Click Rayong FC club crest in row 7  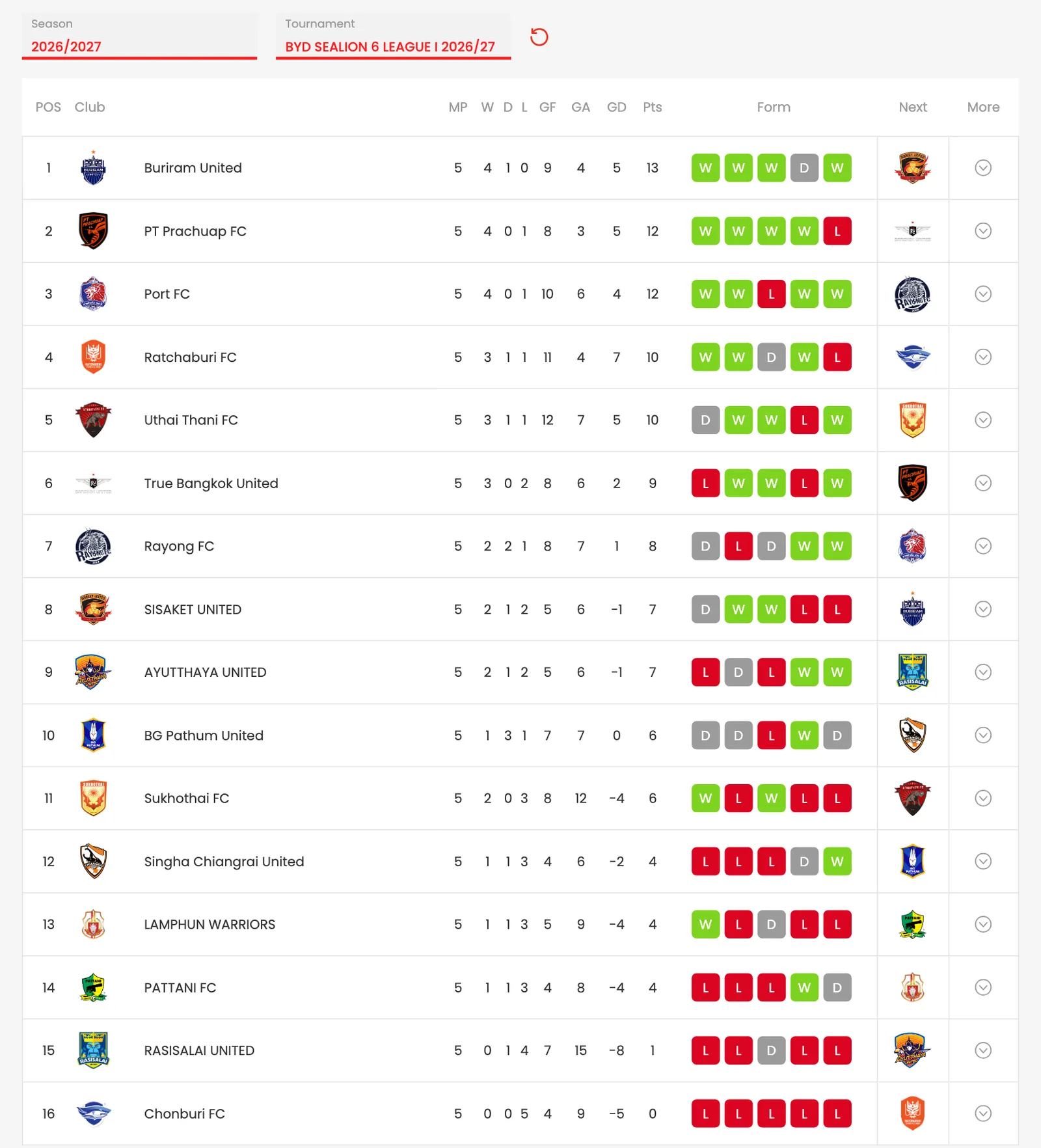tap(93, 546)
